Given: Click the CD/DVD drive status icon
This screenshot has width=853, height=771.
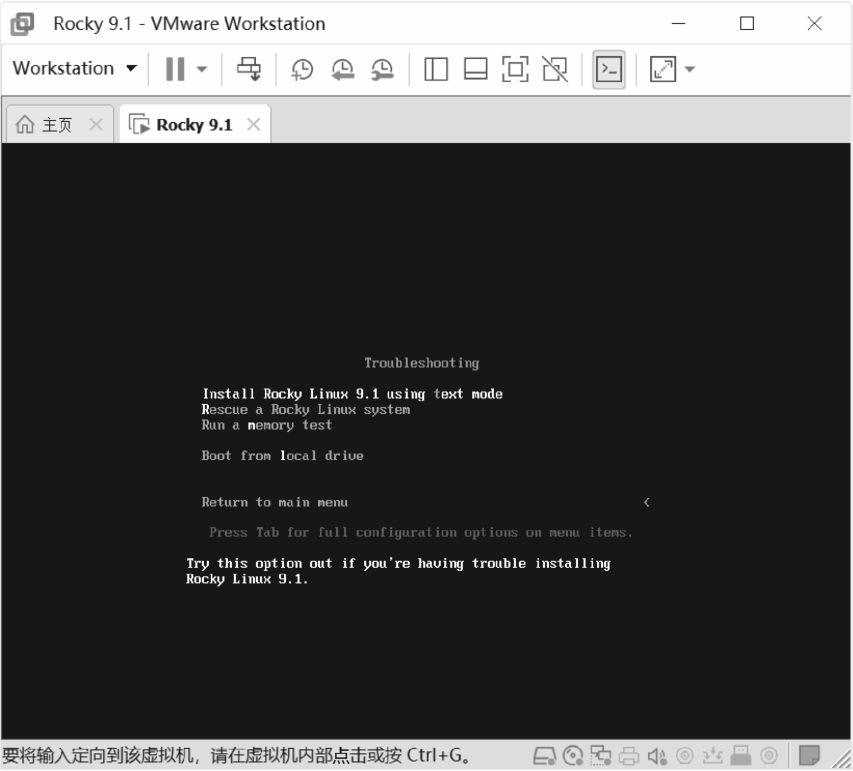Looking at the screenshot, I should click(572, 755).
